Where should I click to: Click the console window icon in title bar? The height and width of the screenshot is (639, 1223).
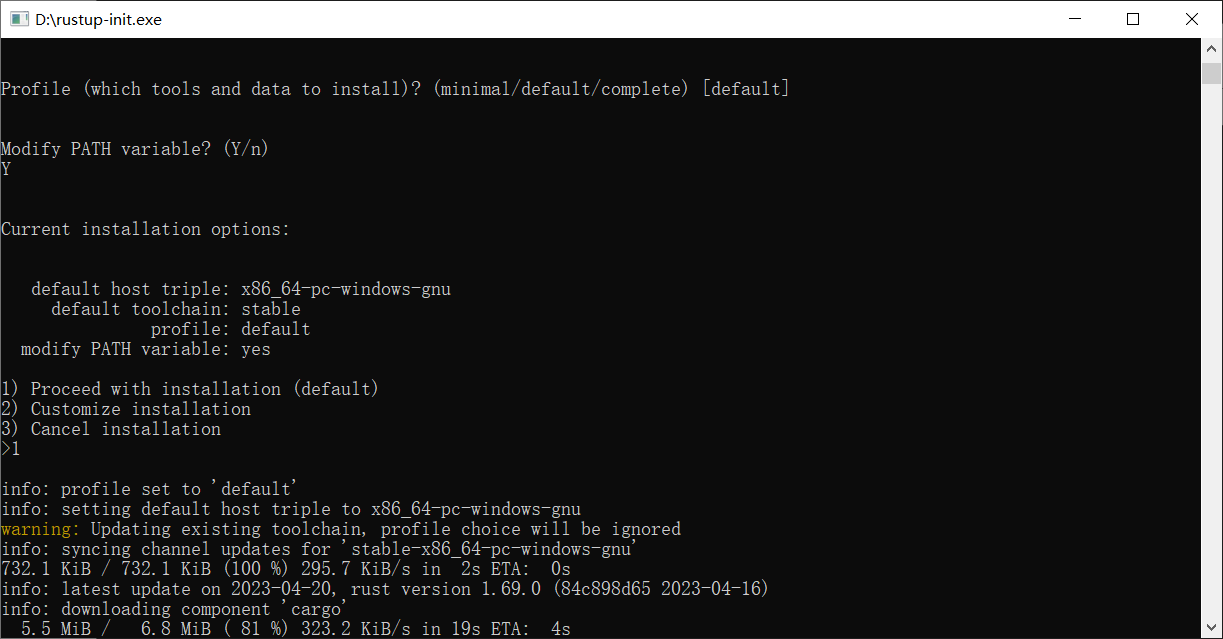(x=21, y=18)
